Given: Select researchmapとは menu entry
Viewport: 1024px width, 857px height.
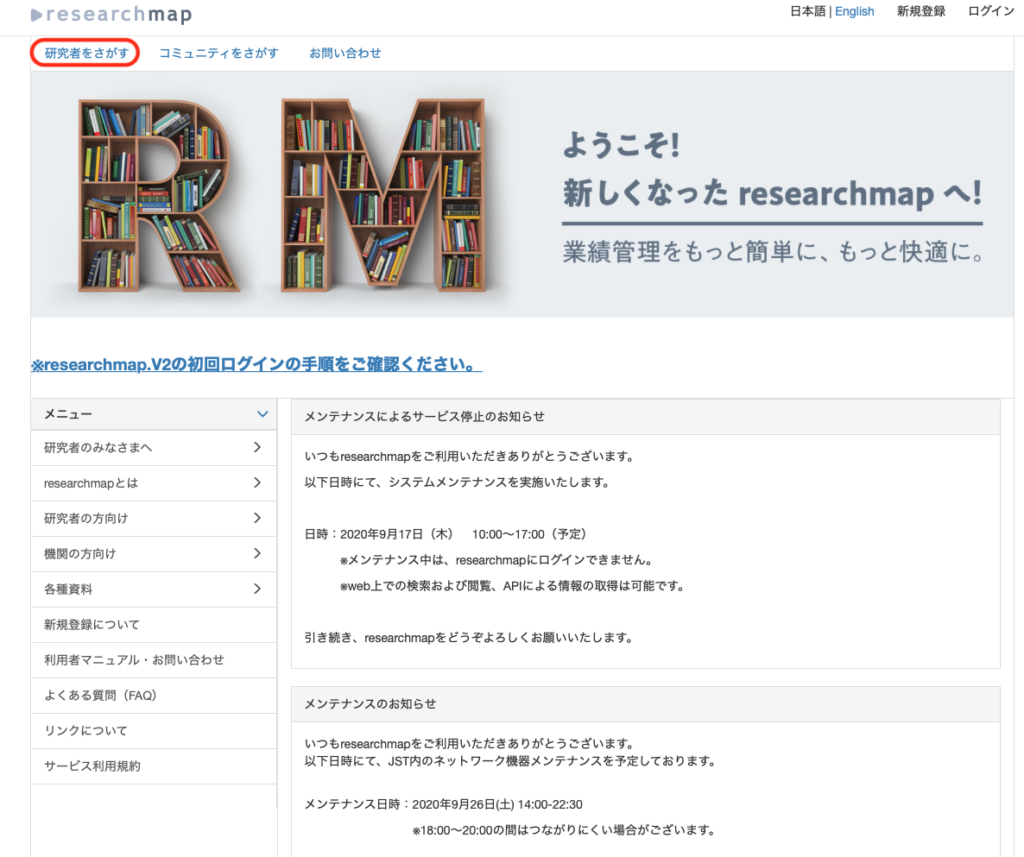Looking at the screenshot, I should (x=153, y=483).
